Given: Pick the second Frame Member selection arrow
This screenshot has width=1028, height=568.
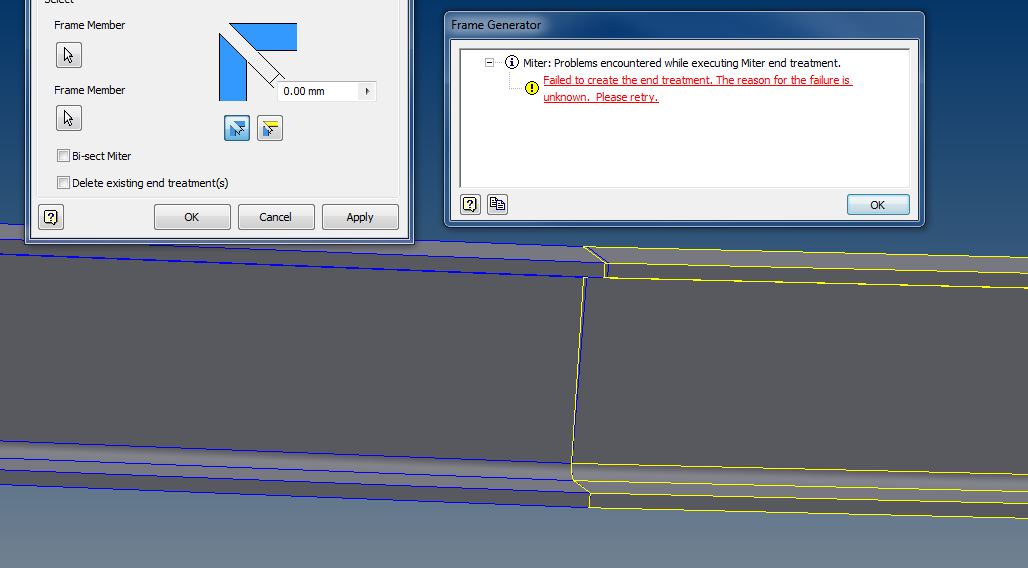Looking at the screenshot, I should 69,119.
